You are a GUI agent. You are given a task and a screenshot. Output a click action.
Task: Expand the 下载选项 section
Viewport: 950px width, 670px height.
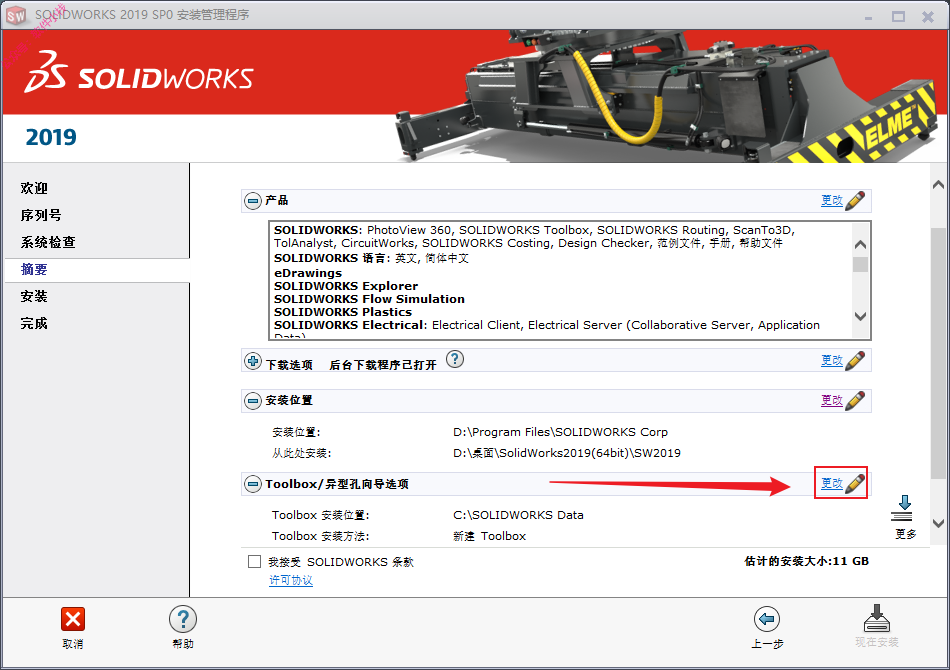(253, 361)
